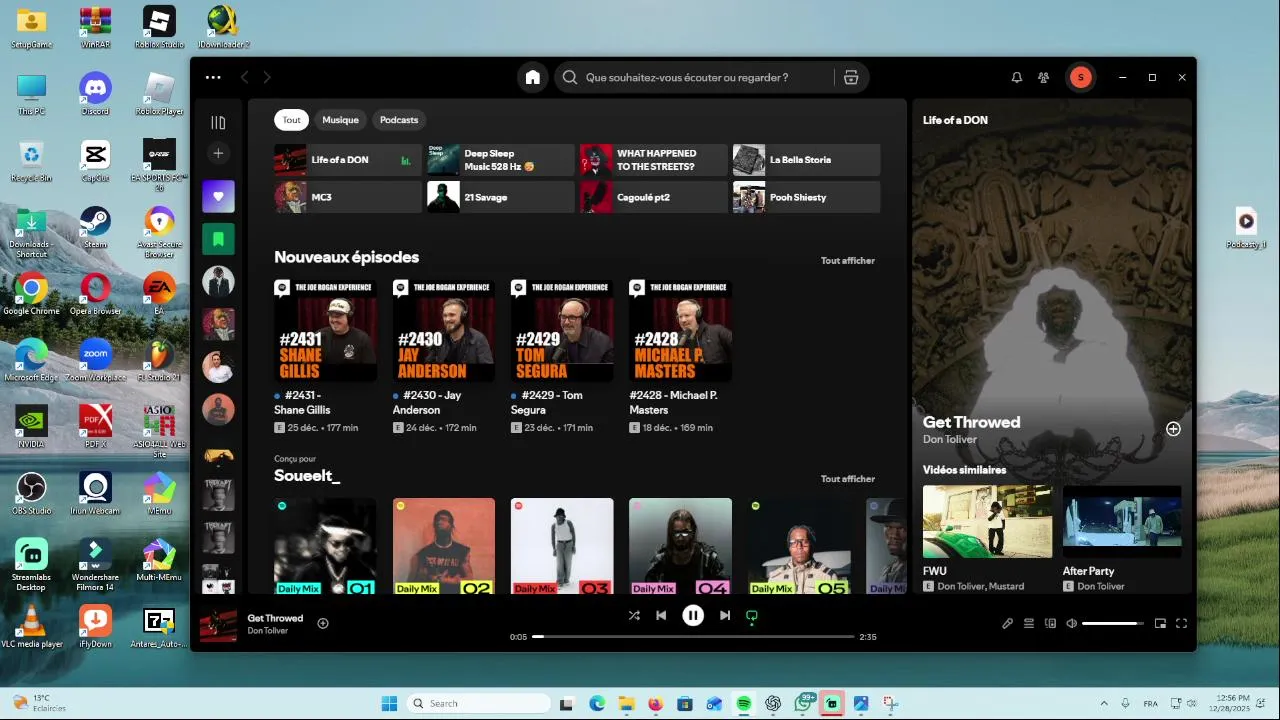Navigate forward with the right arrow

point(267,77)
